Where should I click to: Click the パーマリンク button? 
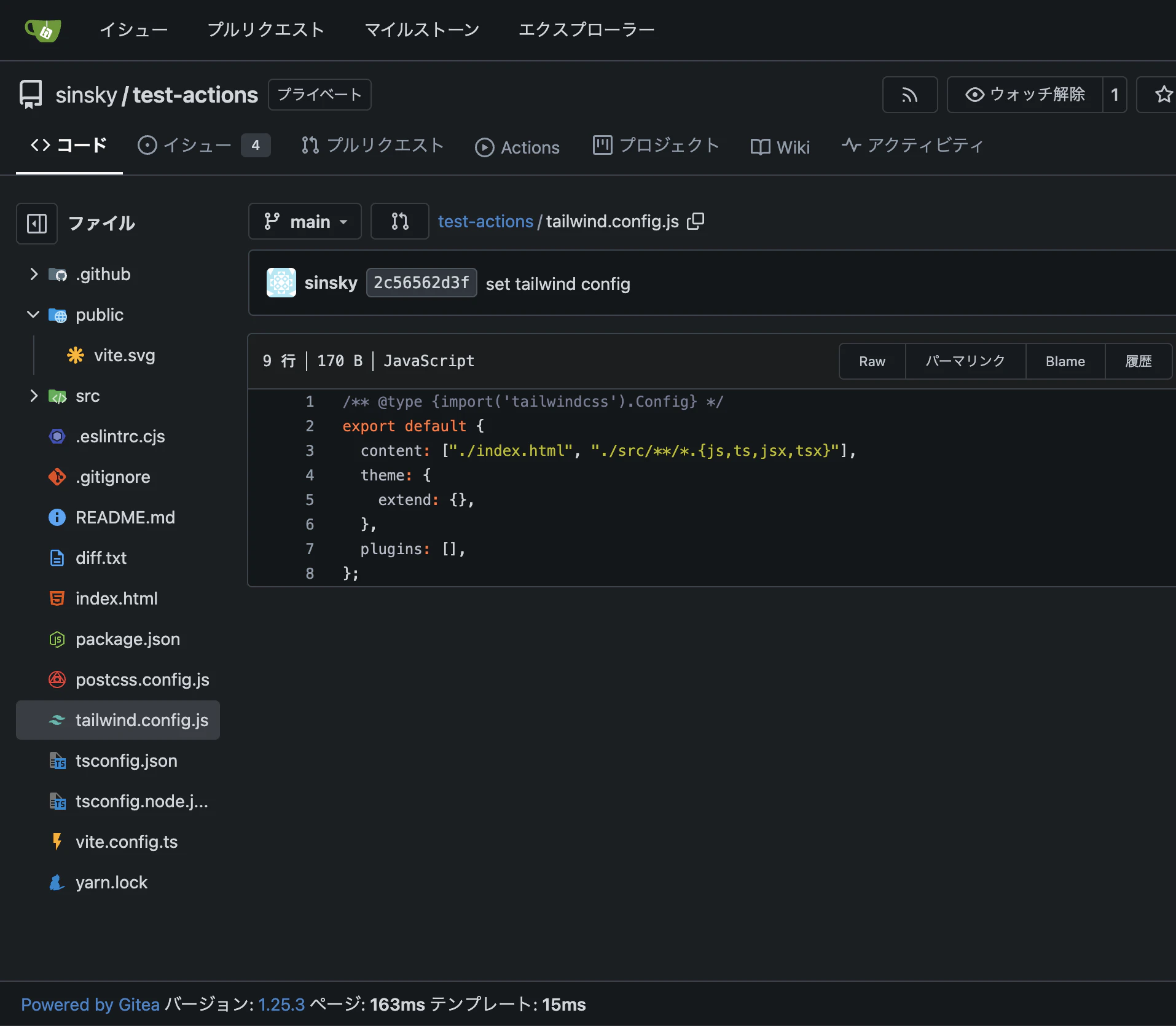tap(965, 361)
